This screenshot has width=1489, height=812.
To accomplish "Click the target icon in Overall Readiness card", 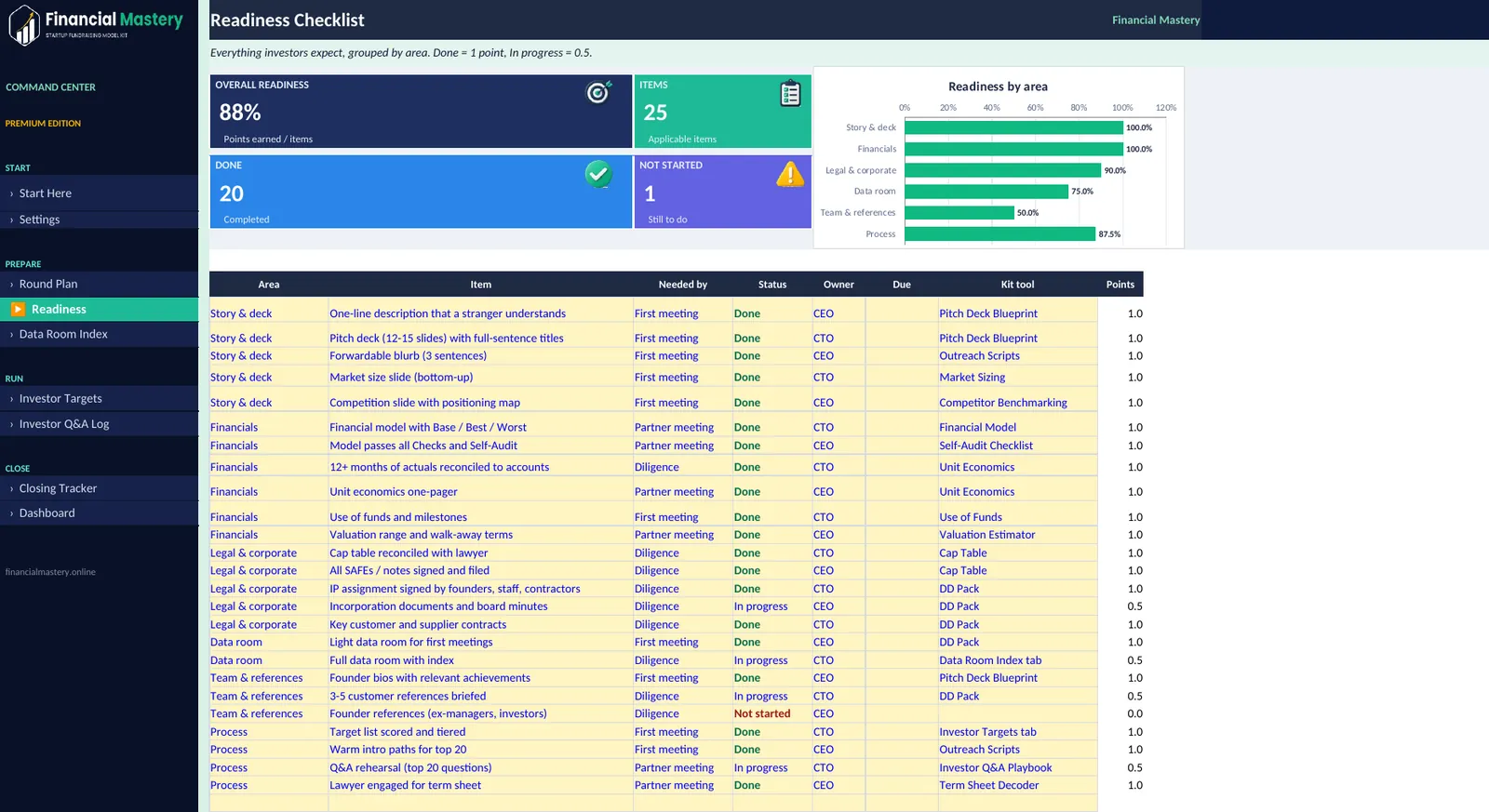I will [x=598, y=92].
